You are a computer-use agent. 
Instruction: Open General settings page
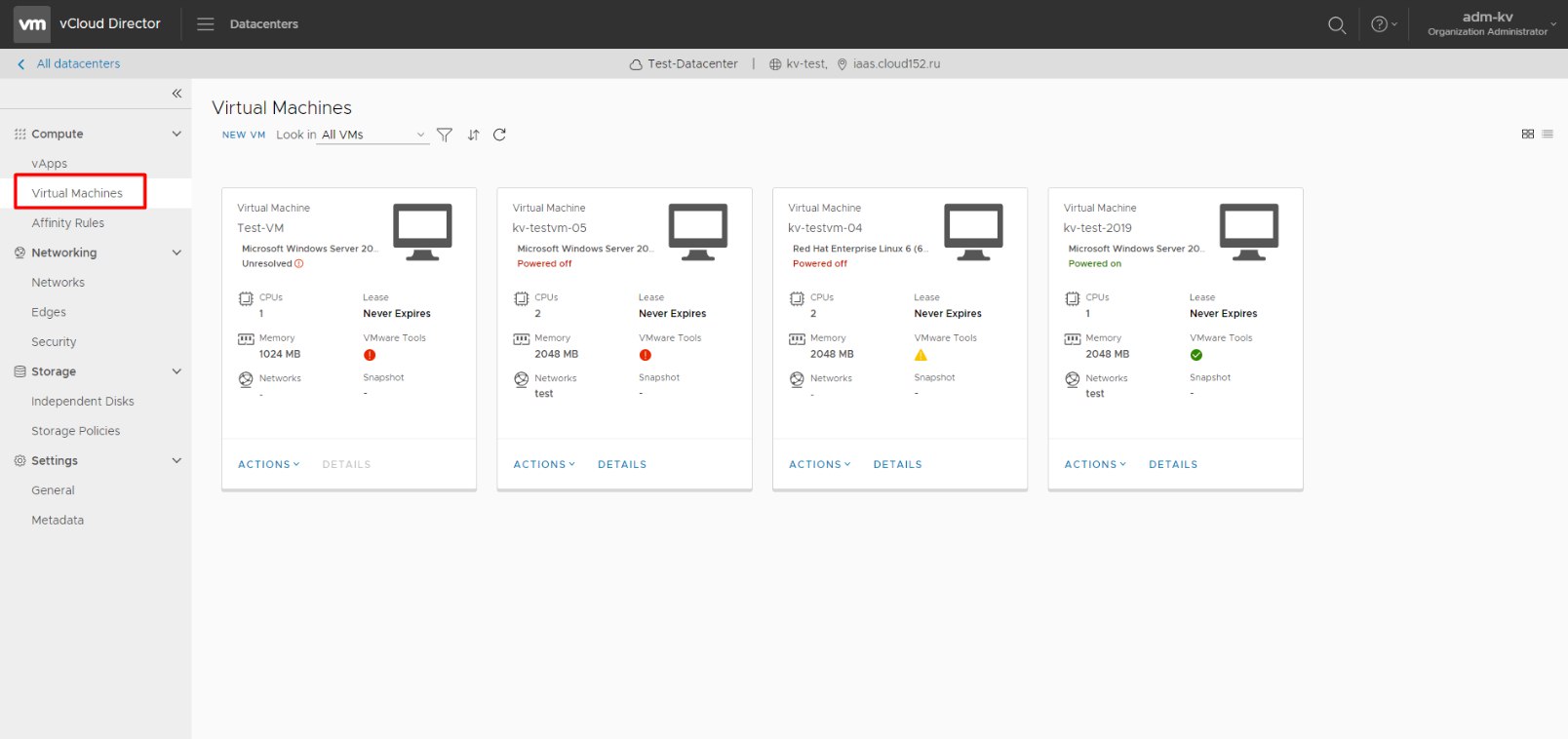point(53,490)
